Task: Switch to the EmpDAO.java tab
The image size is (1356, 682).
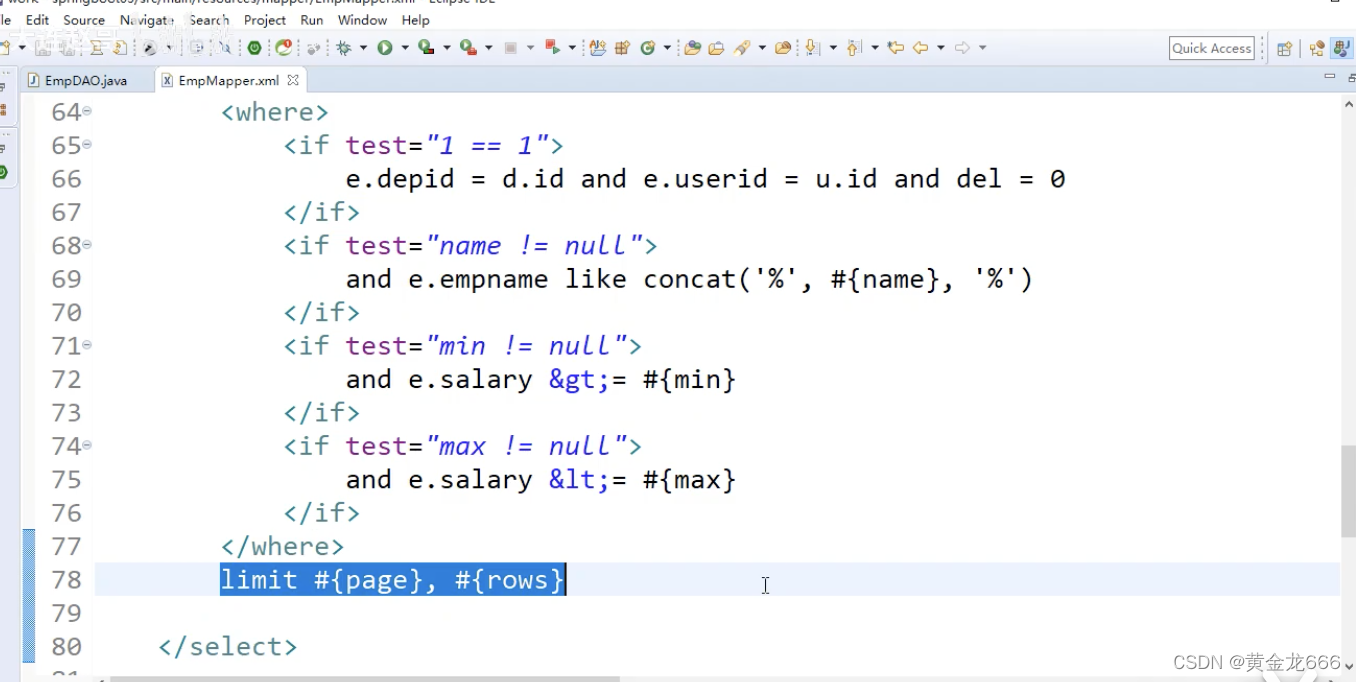Action: tap(85, 80)
